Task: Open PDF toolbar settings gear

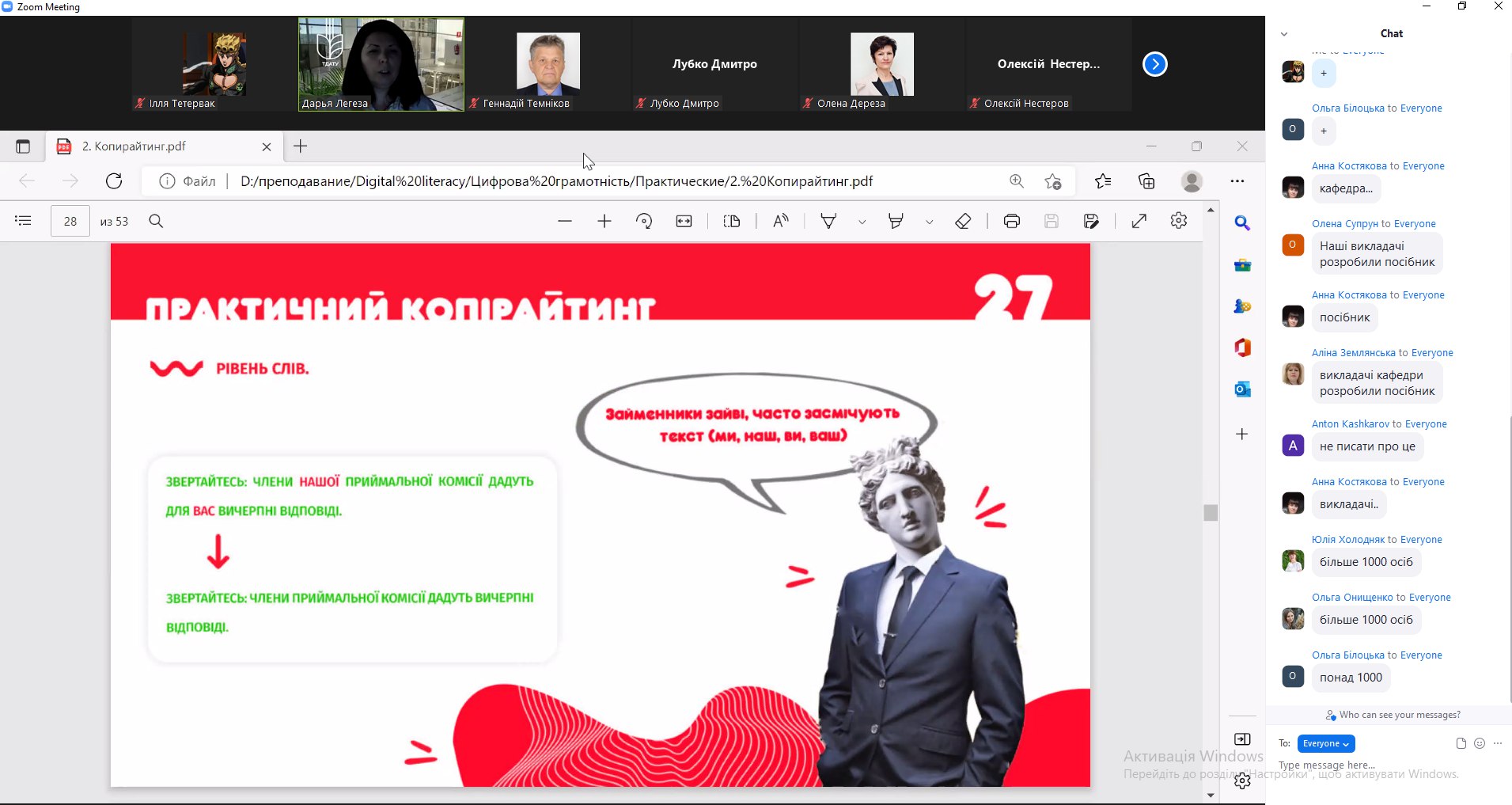Action: [x=1179, y=221]
